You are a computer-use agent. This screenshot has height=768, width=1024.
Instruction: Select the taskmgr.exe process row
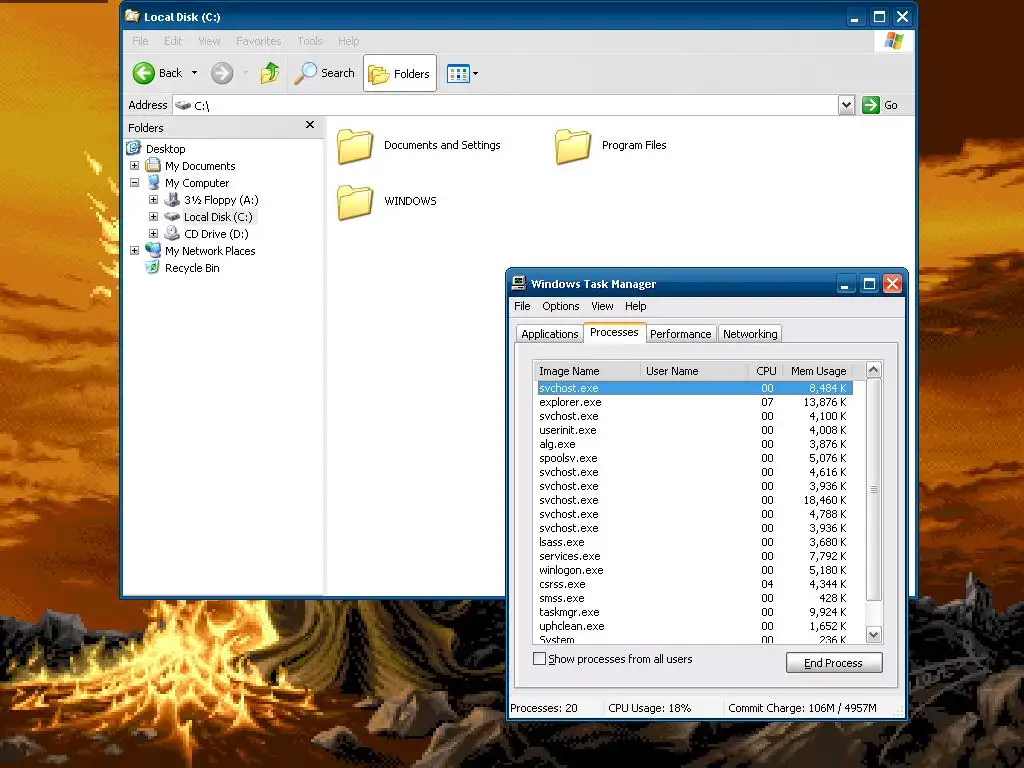pyautogui.click(x=695, y=613)
